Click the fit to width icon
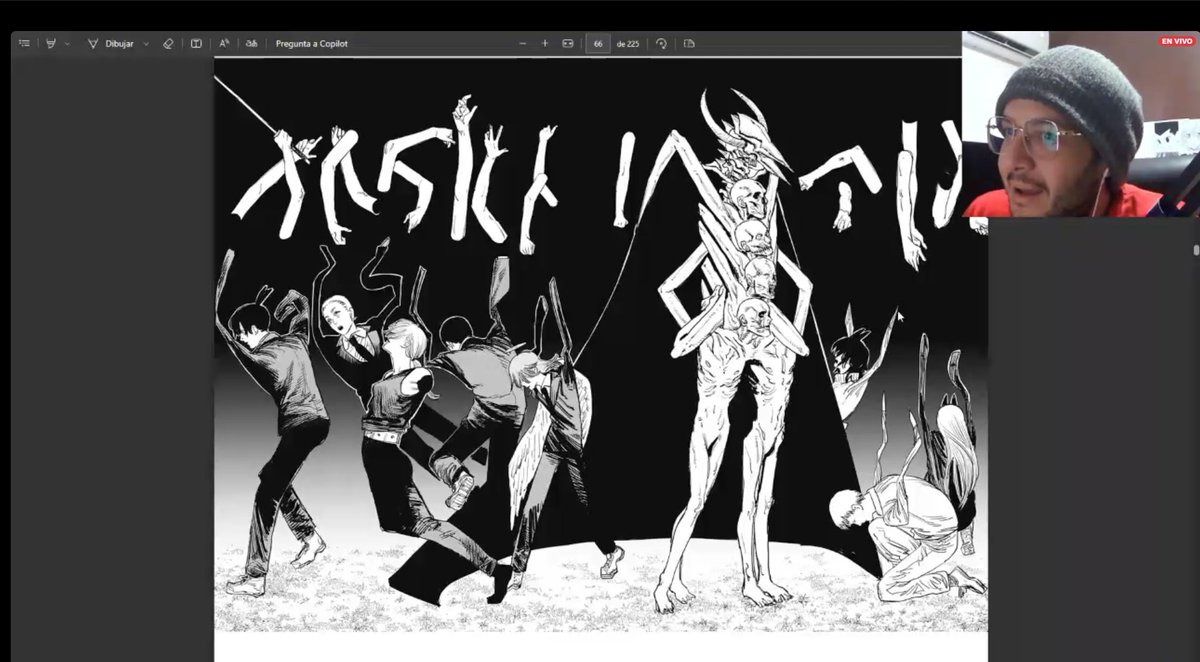Image resolution: width=1200 pixels, height=662 pixels. [x=568, y=43]
